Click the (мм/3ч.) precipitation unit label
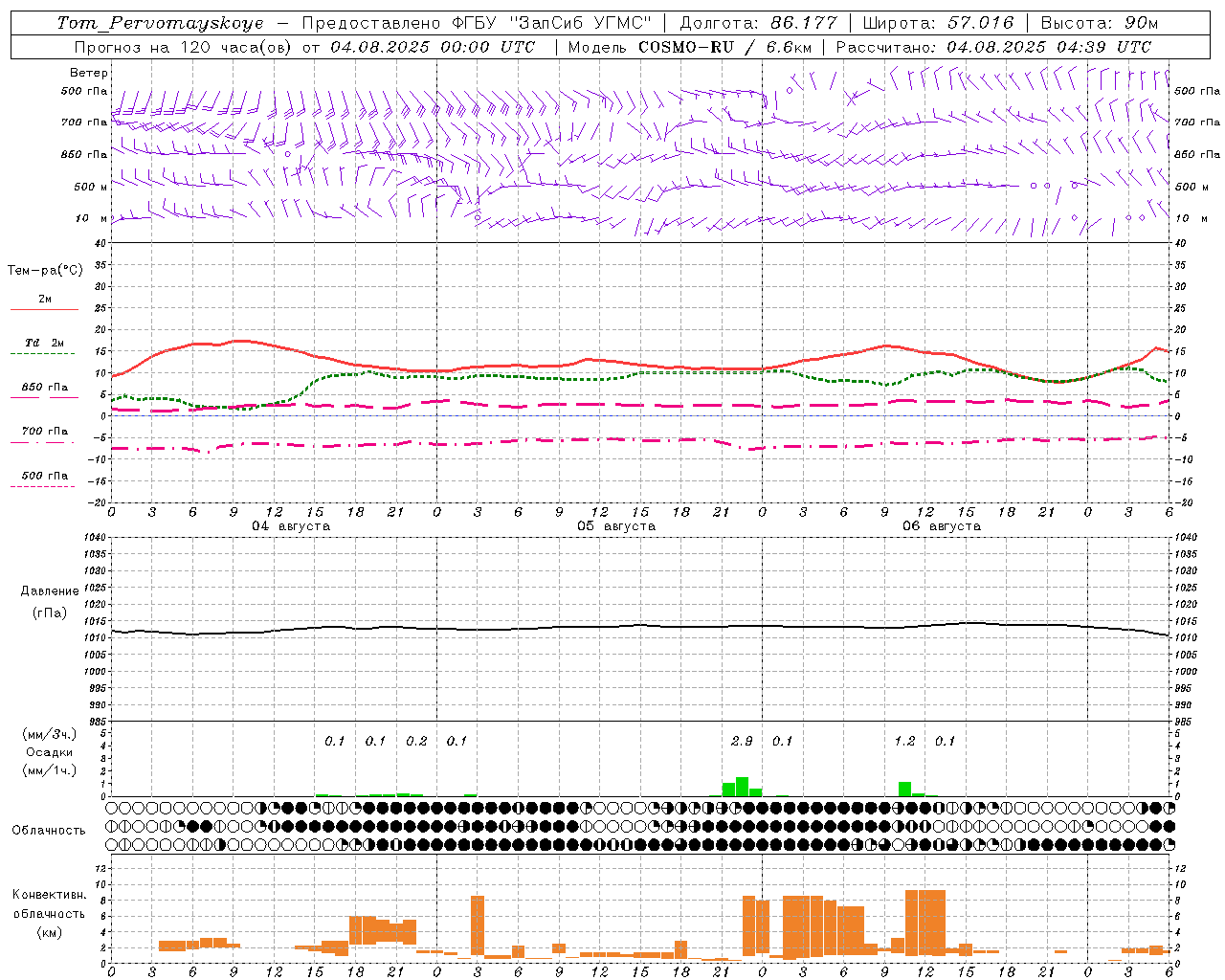The width and height of the screenshot is (1225, 980). point(50,734)
